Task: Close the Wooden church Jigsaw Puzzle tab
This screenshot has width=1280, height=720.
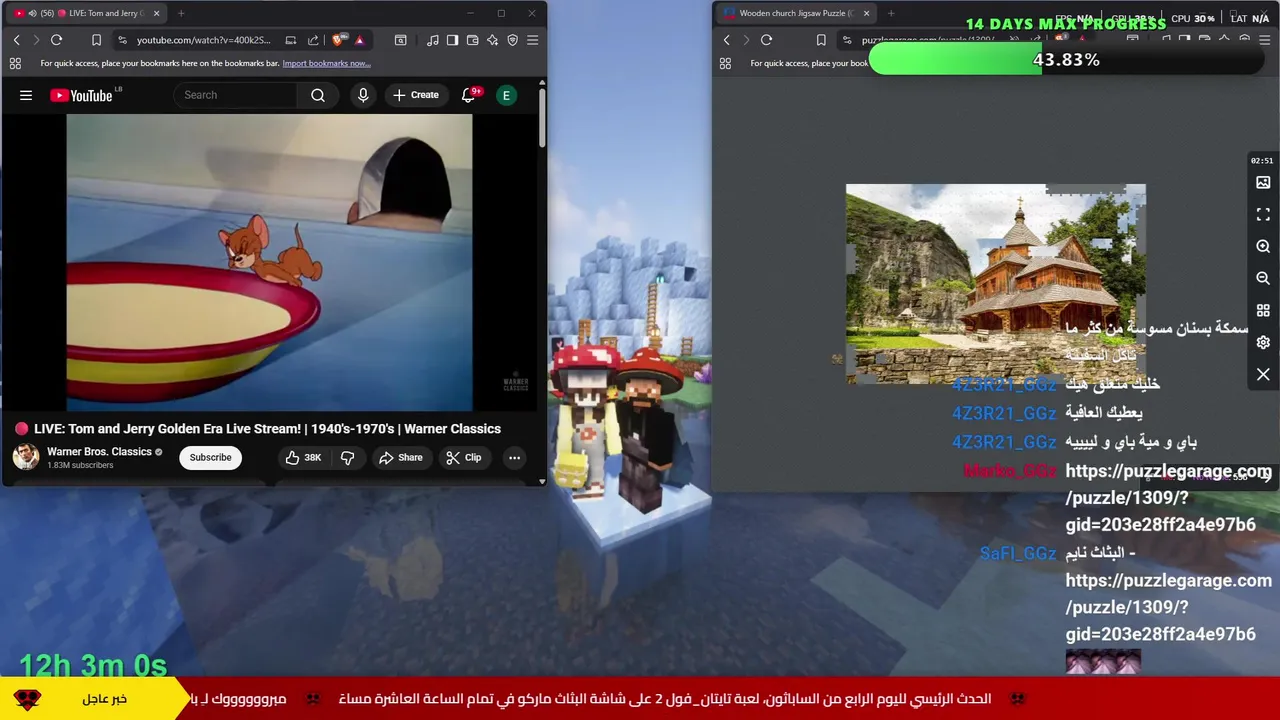Action: point(866,13)
